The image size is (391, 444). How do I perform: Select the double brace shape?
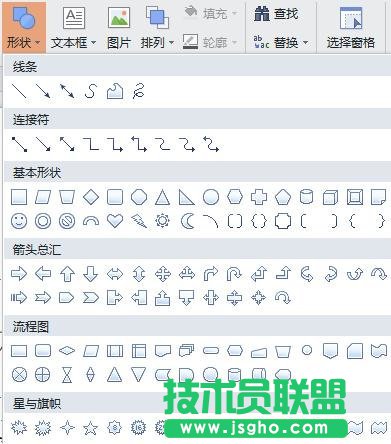(259, 221)
